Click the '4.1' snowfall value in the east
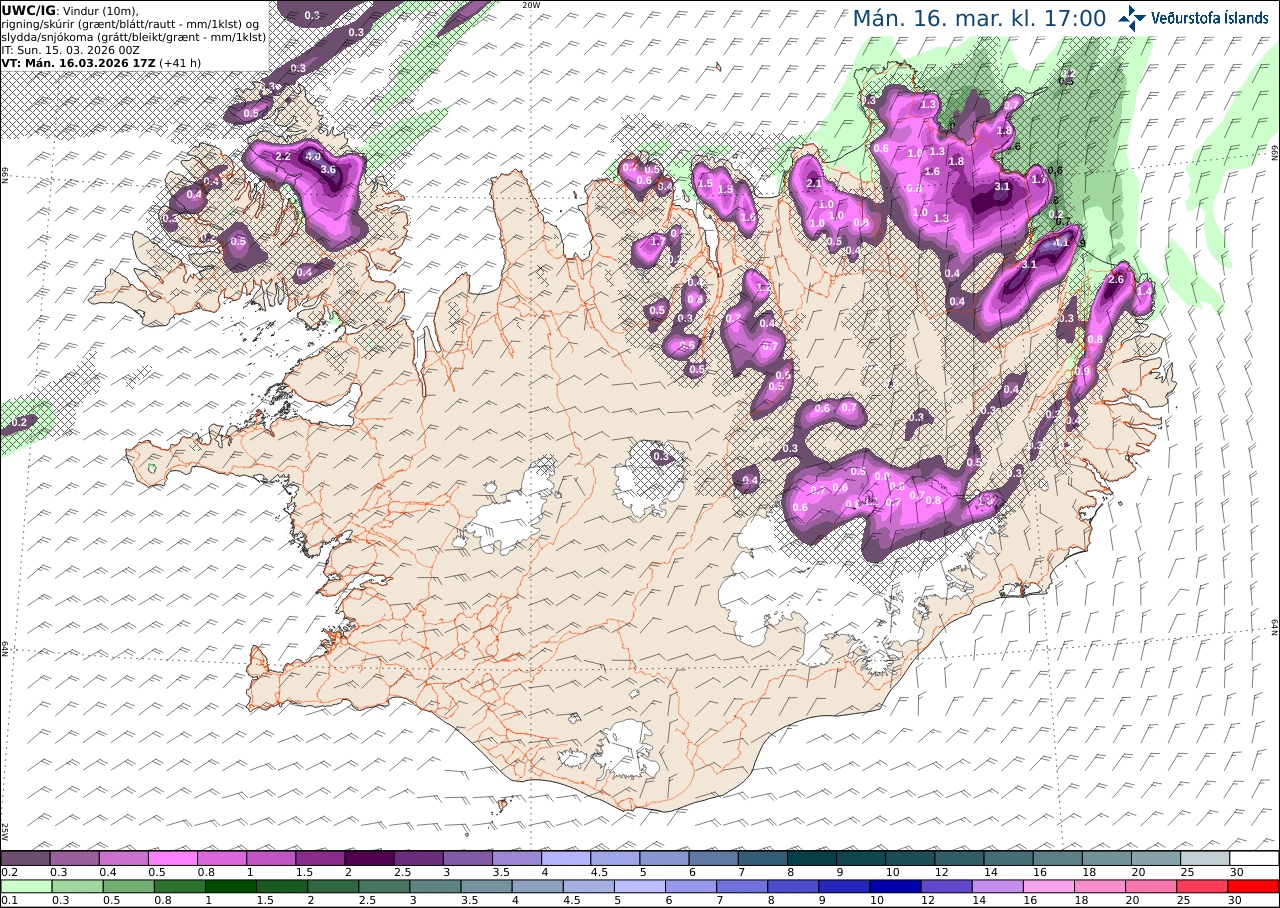 coord(1062,242)
